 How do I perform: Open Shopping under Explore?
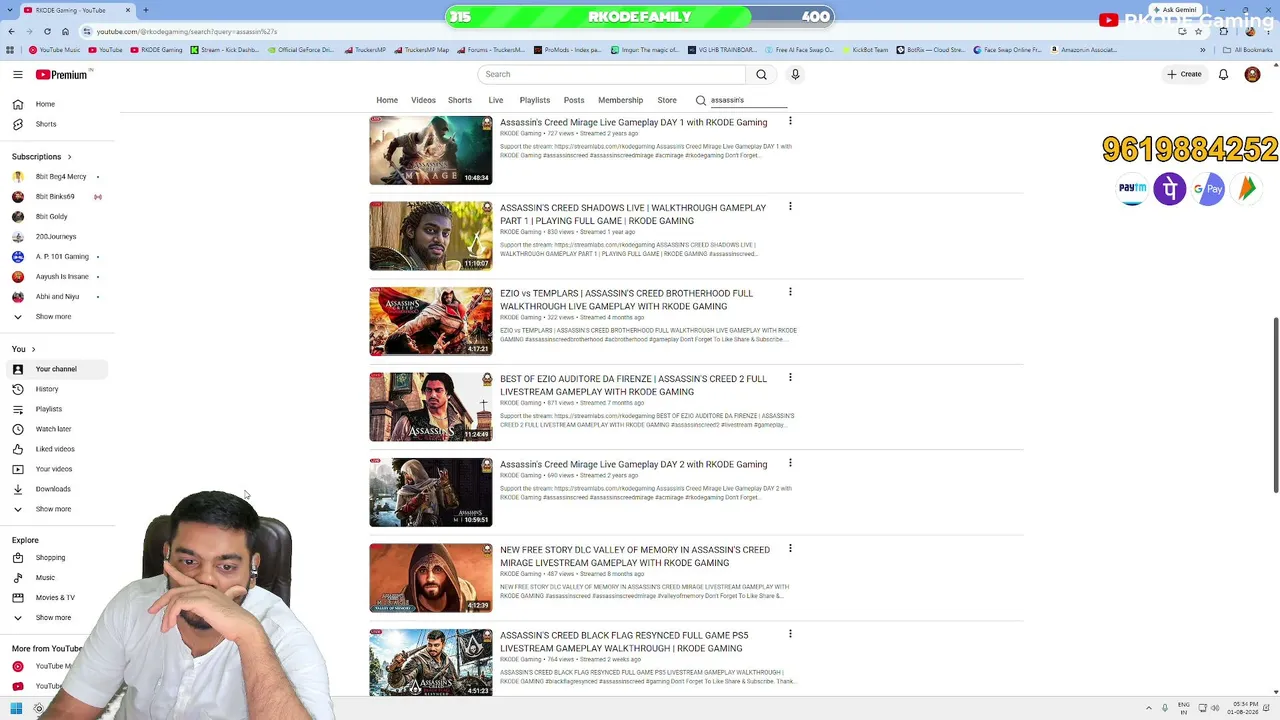click(x=50, y=557)
